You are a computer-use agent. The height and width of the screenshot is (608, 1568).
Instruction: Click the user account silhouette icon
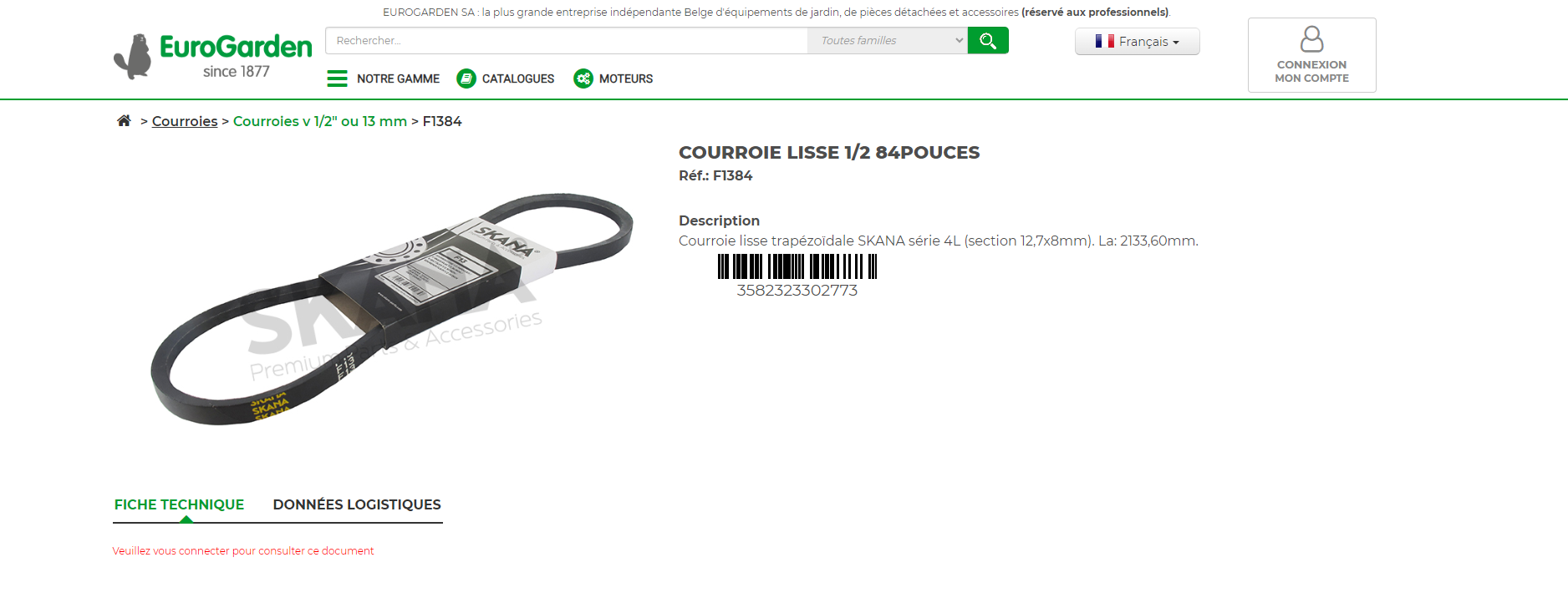1312,39
